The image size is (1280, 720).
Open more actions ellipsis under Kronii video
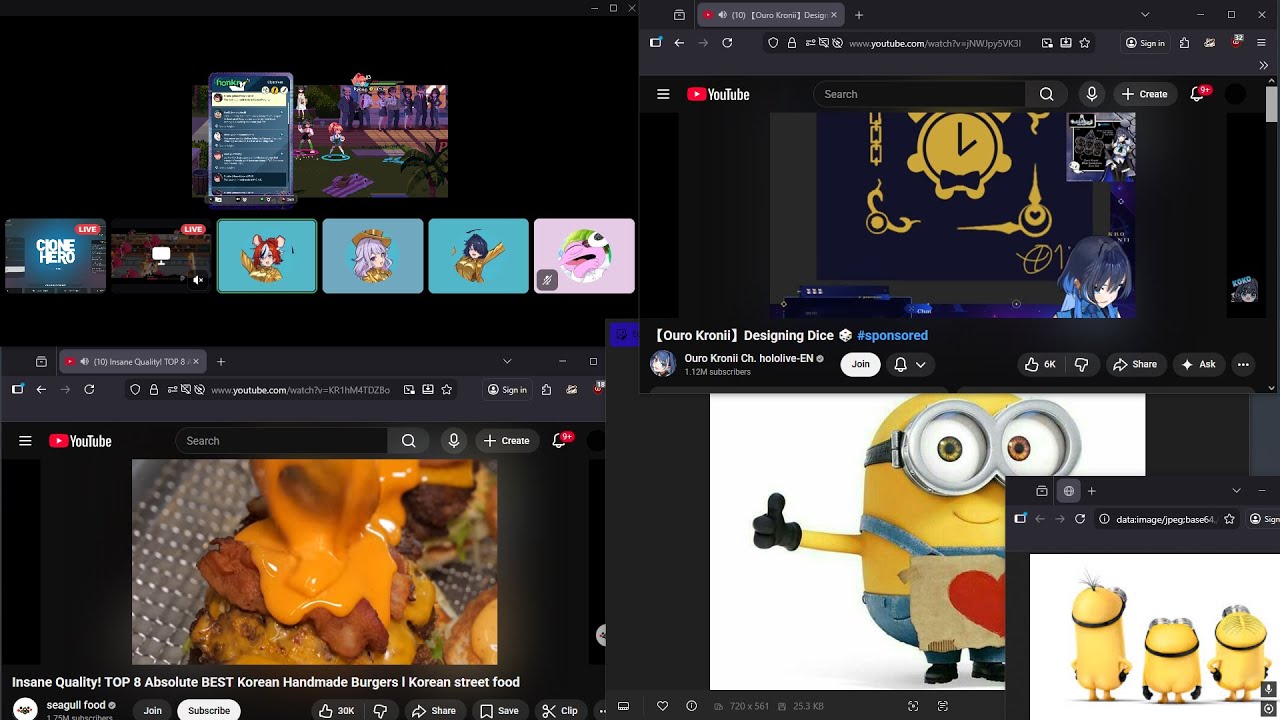(x=1243, y=364)
